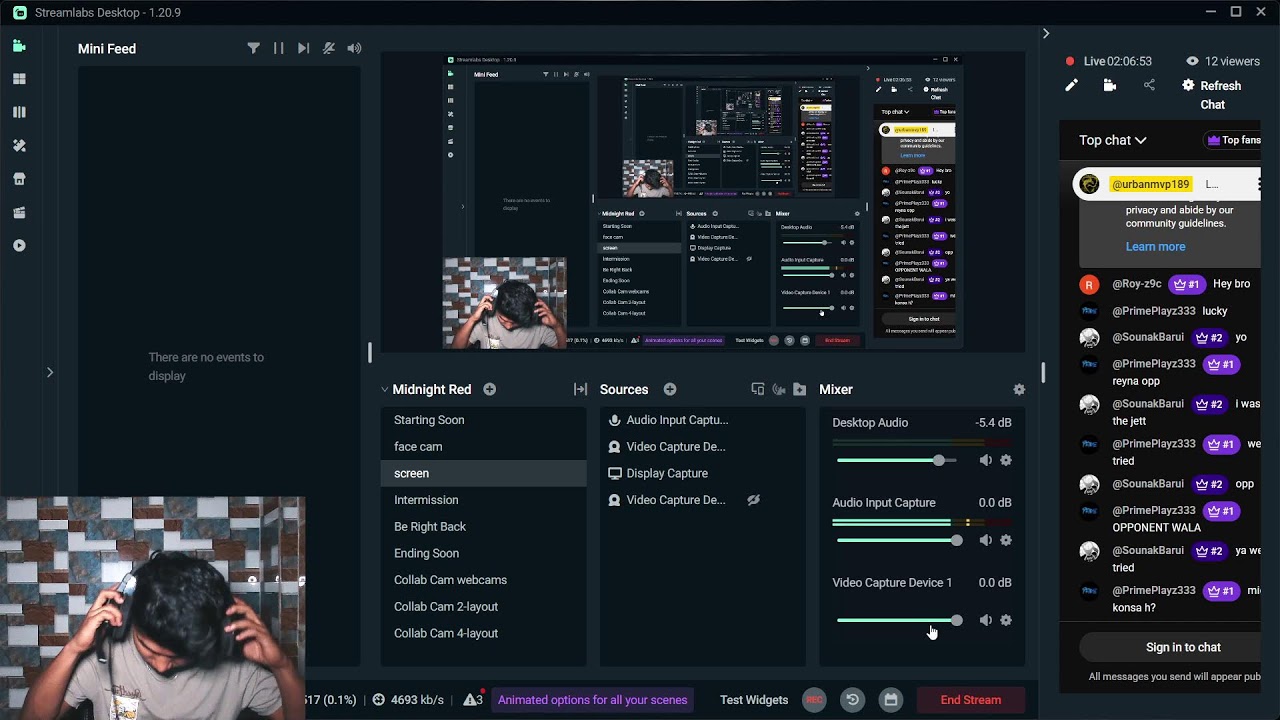
Task: Select the Collab Cam 4-layout scene
Action: (x=483, y=633)
